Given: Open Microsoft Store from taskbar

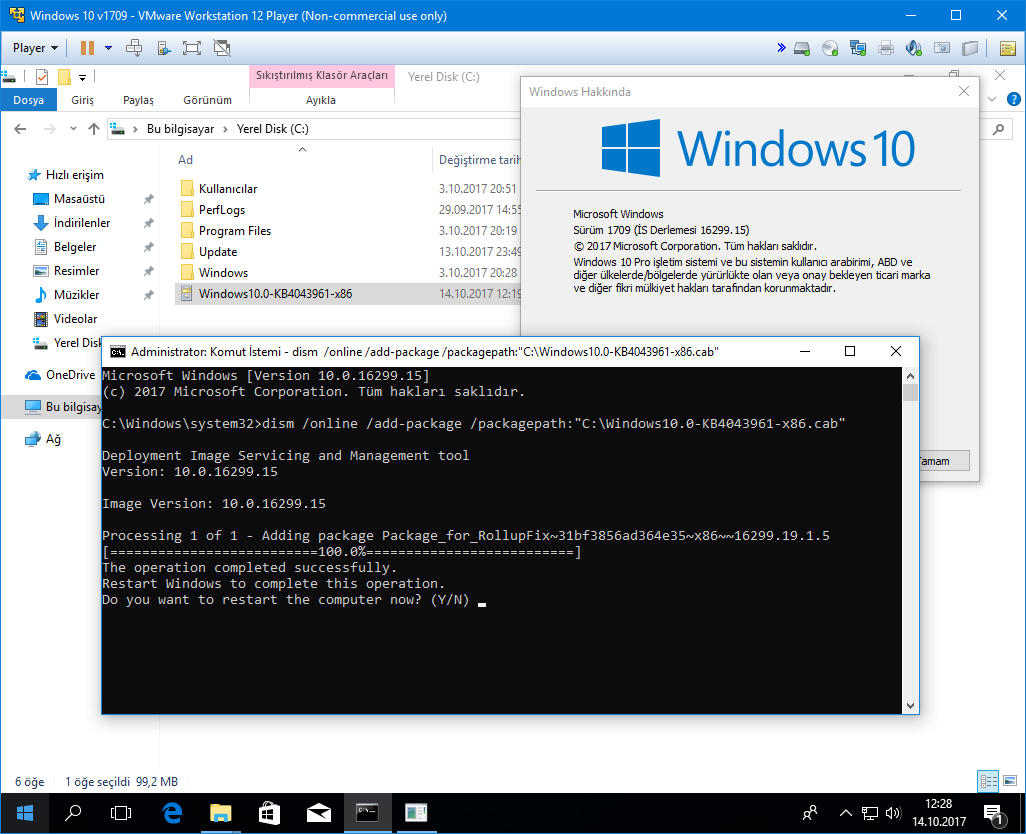Looking at the screenshot, I should (269, 813).
